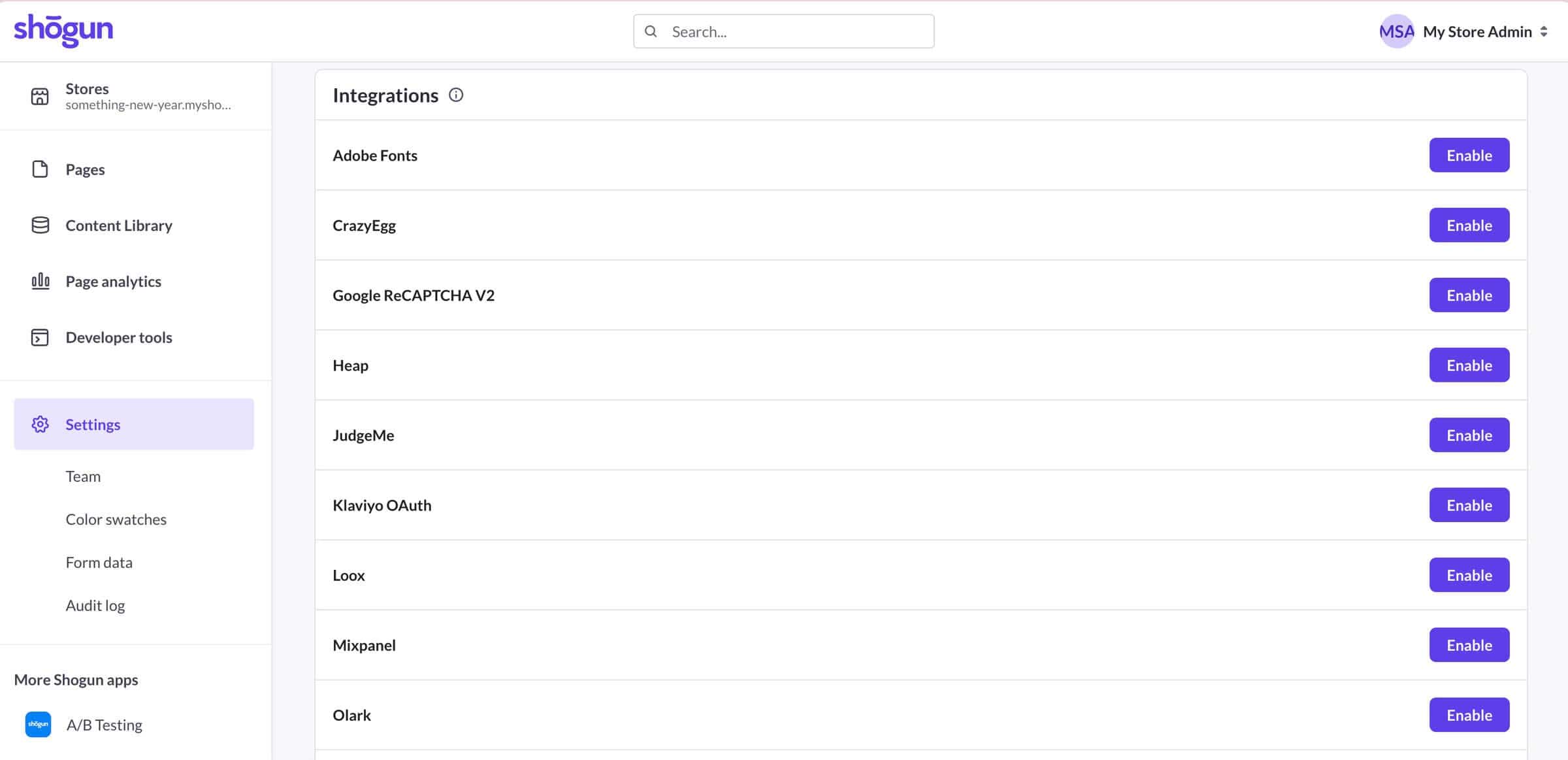Screen dimensions: 1568x760
Task: Click the Content Library database icon
Action: coord(40,225)
